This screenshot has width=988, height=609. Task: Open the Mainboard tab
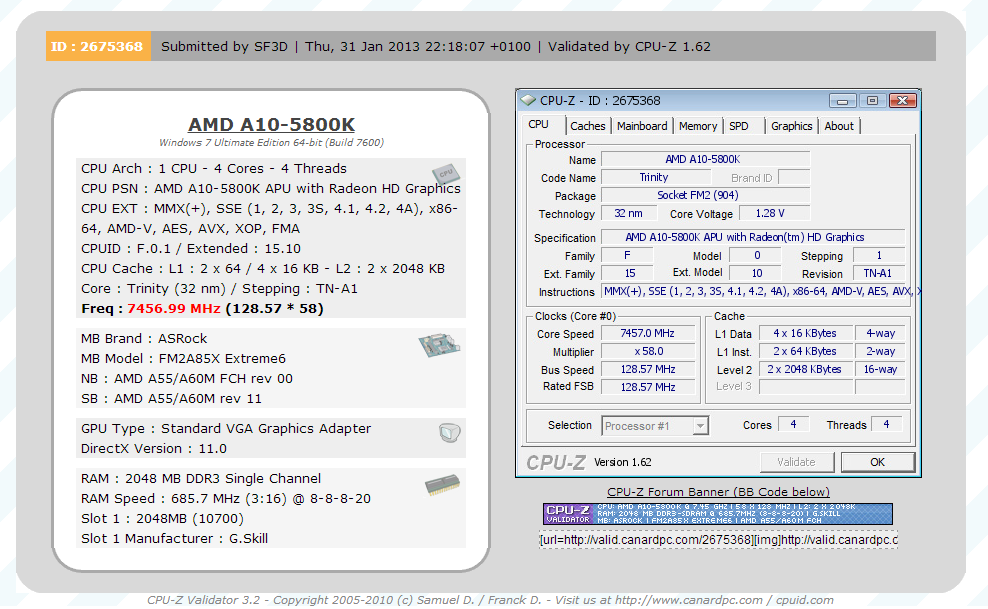(641, 126)
